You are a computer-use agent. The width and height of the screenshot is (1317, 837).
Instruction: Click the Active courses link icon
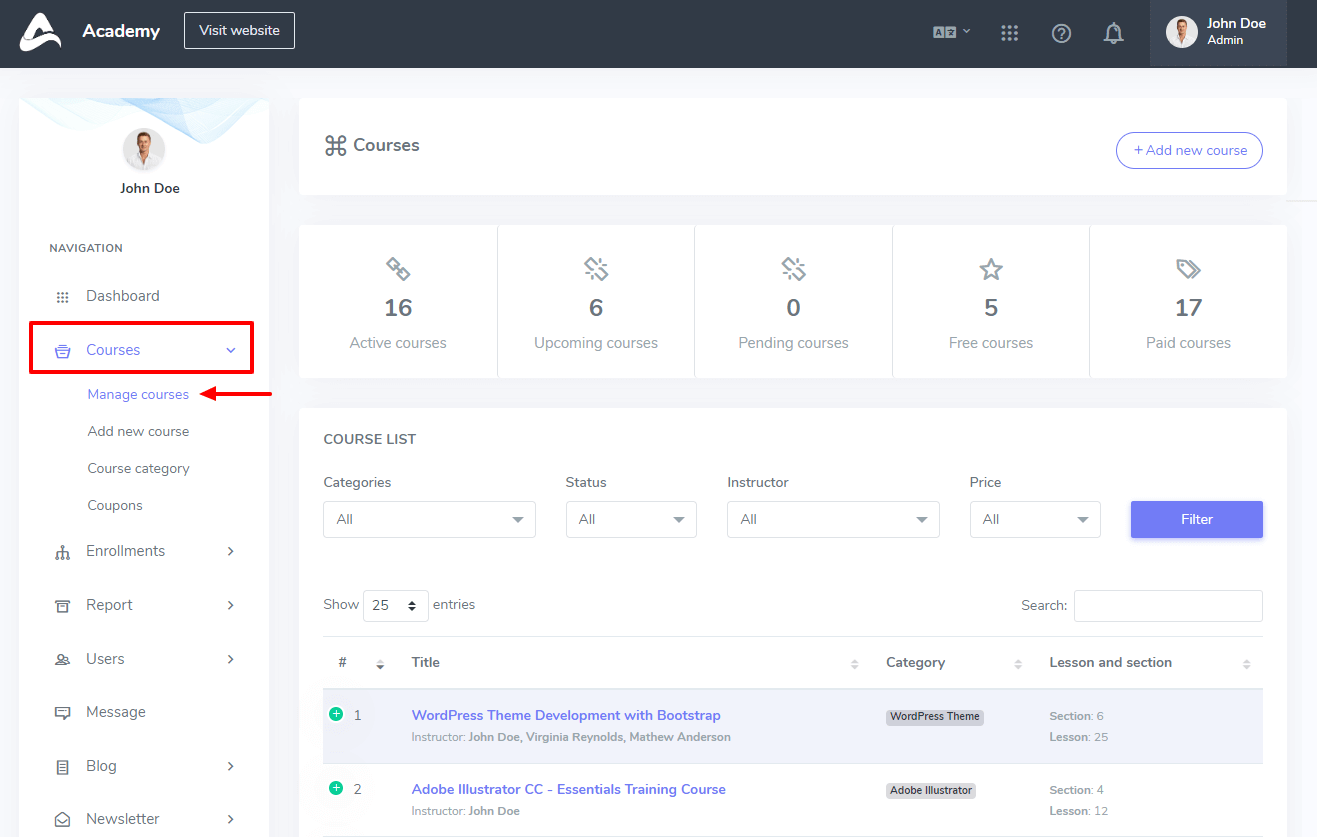click(x=398, y=269)
